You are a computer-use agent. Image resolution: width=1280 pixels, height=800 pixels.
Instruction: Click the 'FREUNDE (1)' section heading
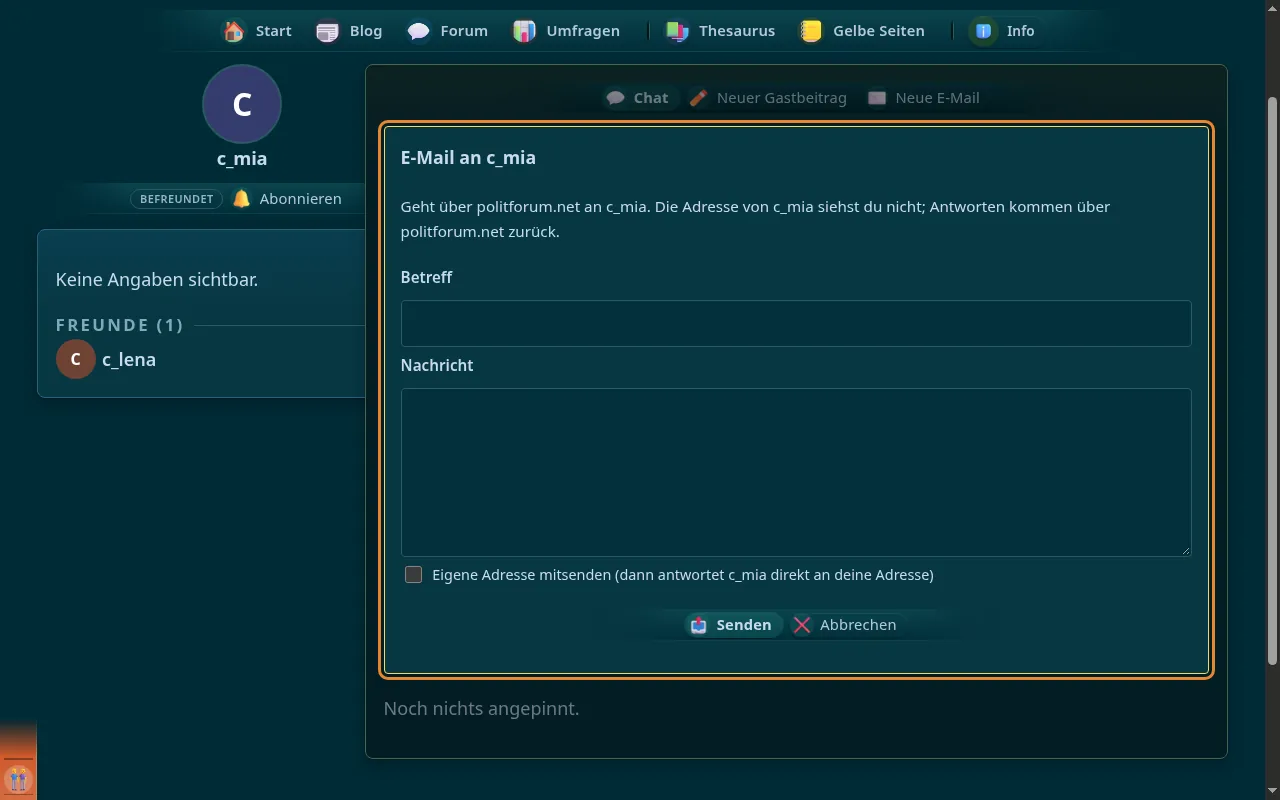[120, 325]
